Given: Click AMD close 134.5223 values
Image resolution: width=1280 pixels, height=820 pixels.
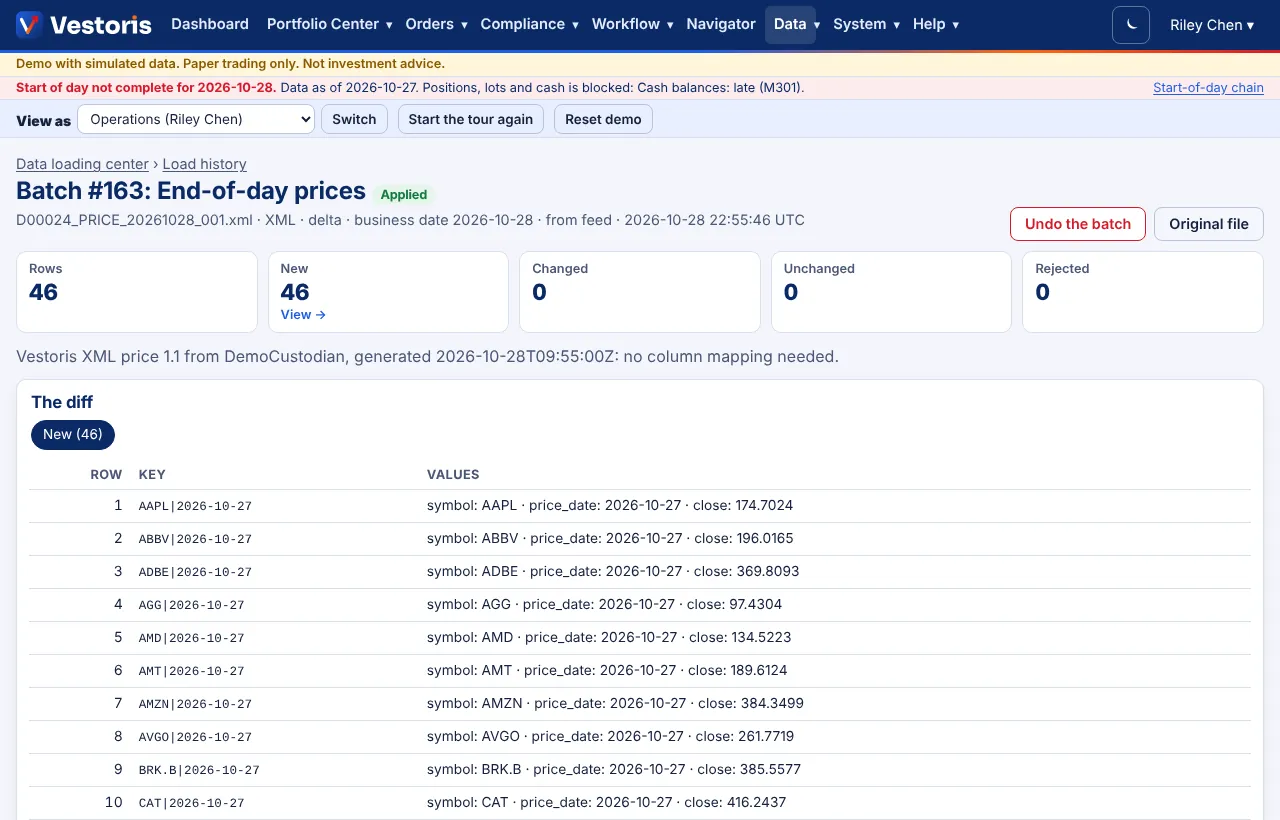Looking at the screenshot, I should (x=609, y=637).
